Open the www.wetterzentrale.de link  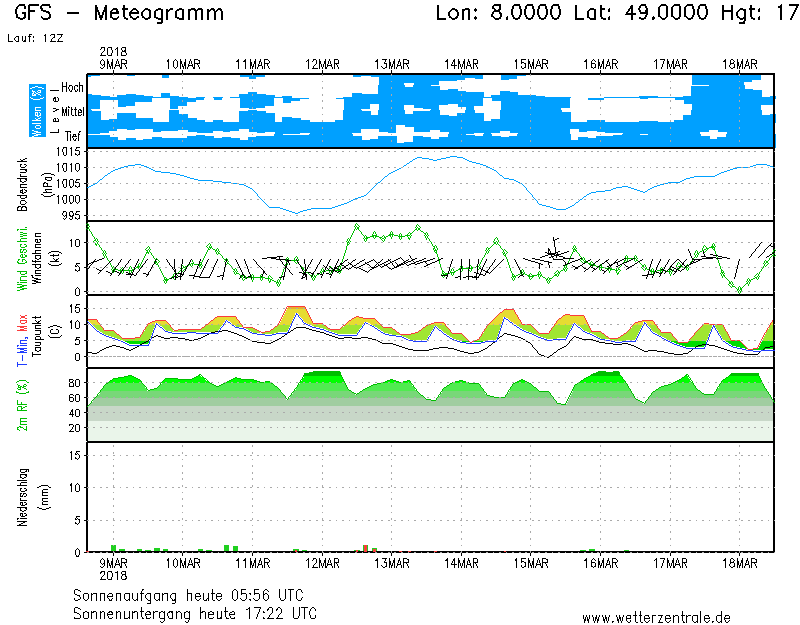point(656,618)
